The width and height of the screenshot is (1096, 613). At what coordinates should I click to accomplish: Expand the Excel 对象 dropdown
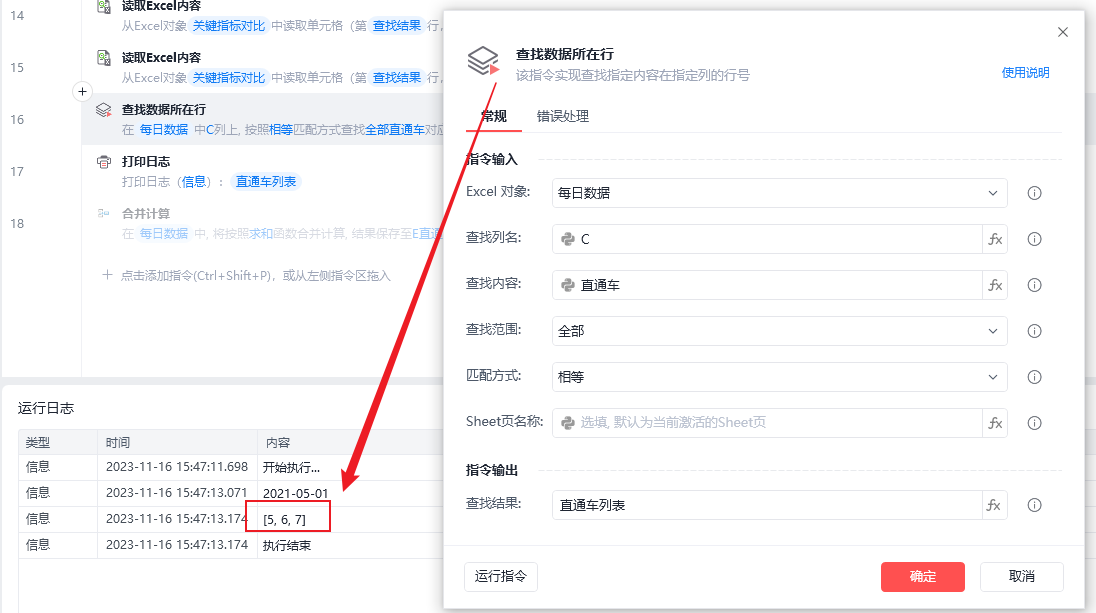click(x=779, y=193)
